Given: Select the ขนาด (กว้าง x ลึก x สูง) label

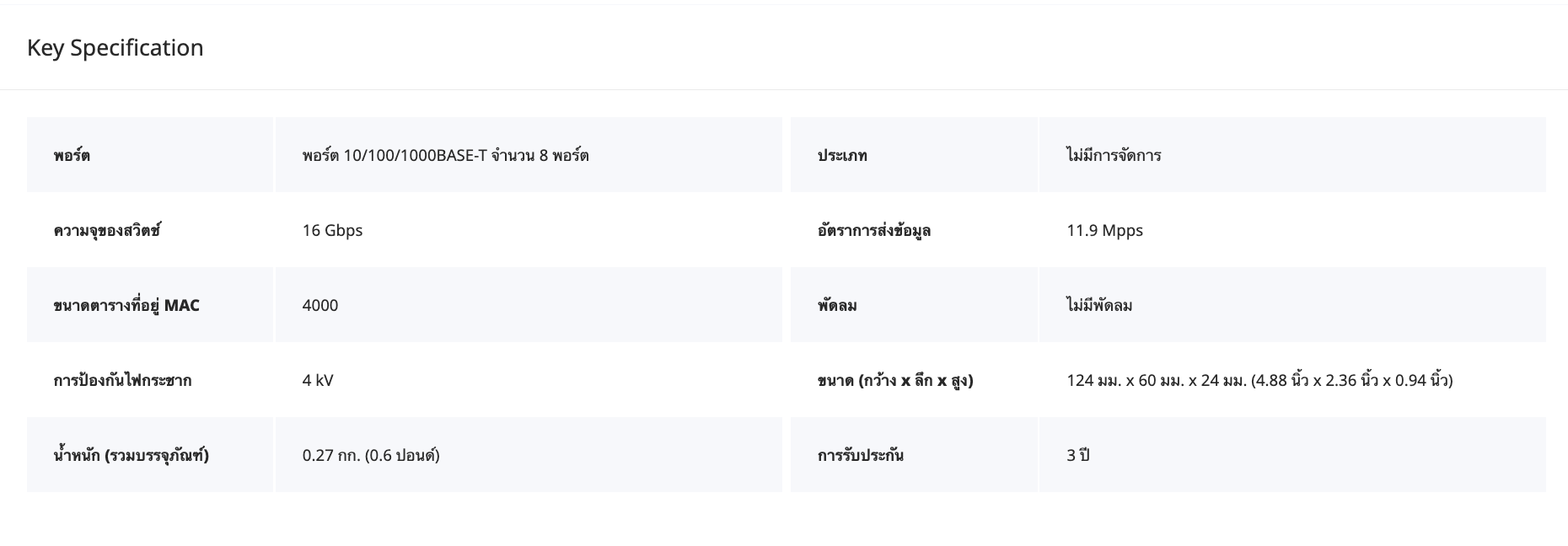Looking at the screenshot, I should [x=895, y=380].
